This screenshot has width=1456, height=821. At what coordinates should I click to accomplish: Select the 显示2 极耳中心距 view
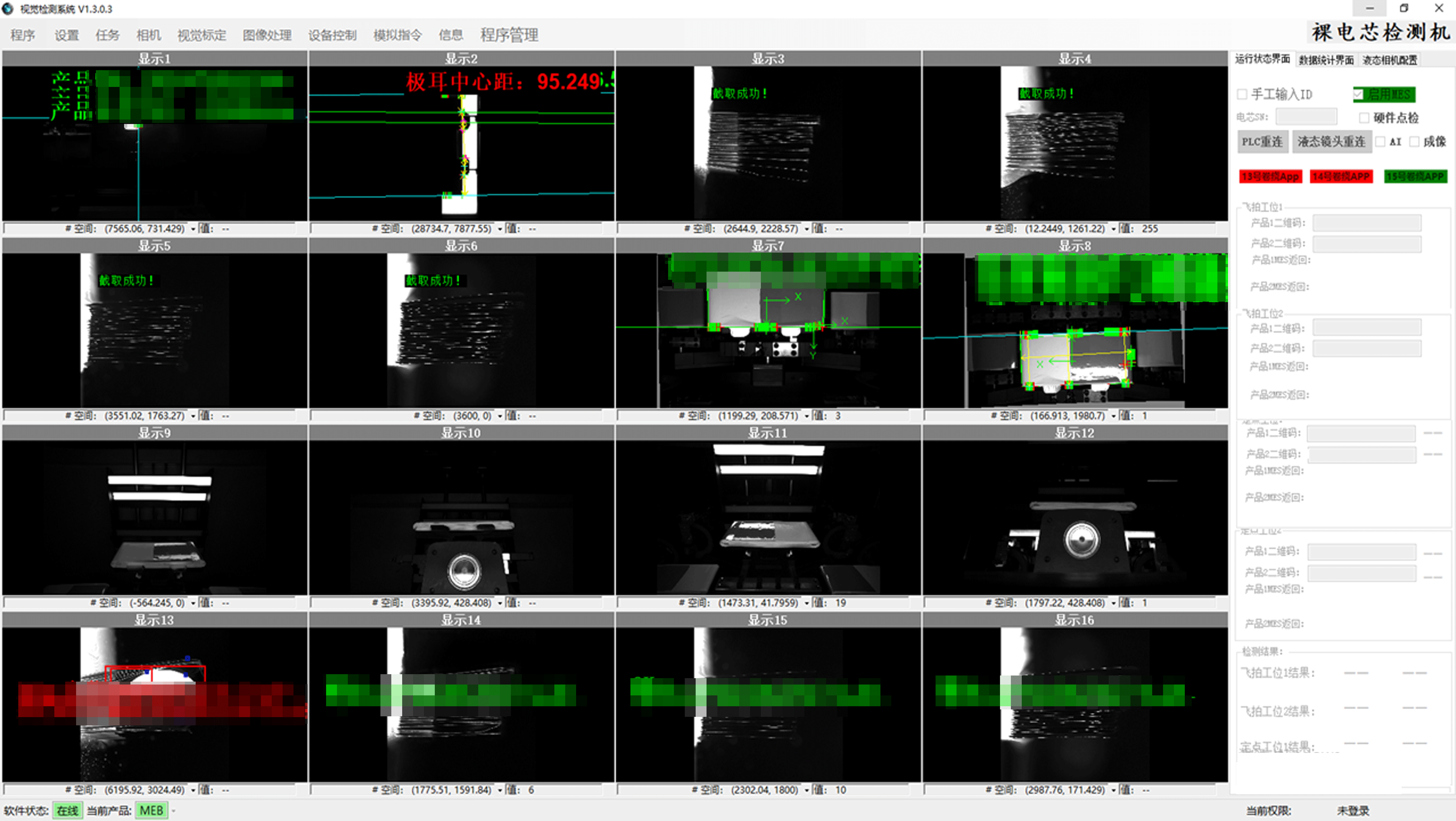tap(461, 144)
